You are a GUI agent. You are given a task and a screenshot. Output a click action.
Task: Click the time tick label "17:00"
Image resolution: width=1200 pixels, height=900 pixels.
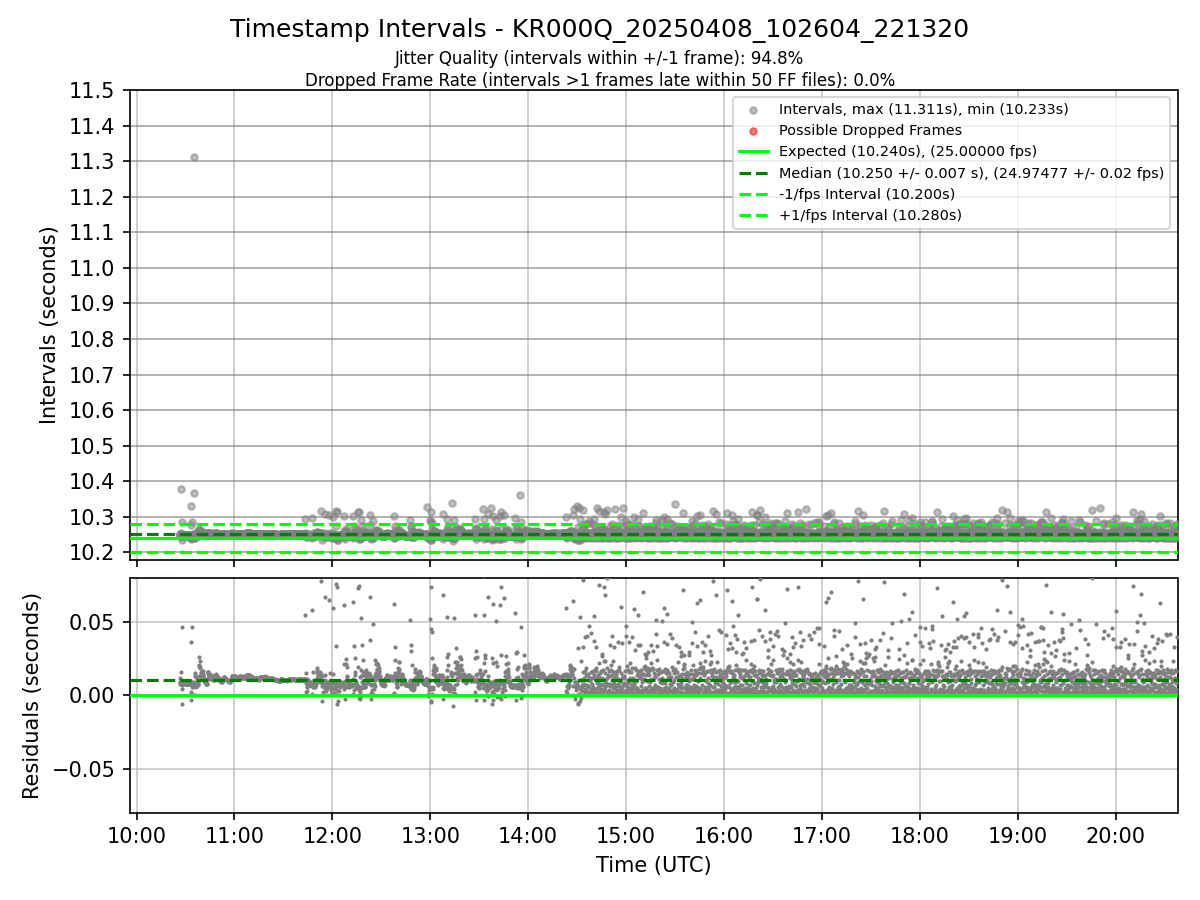(822, 836)
